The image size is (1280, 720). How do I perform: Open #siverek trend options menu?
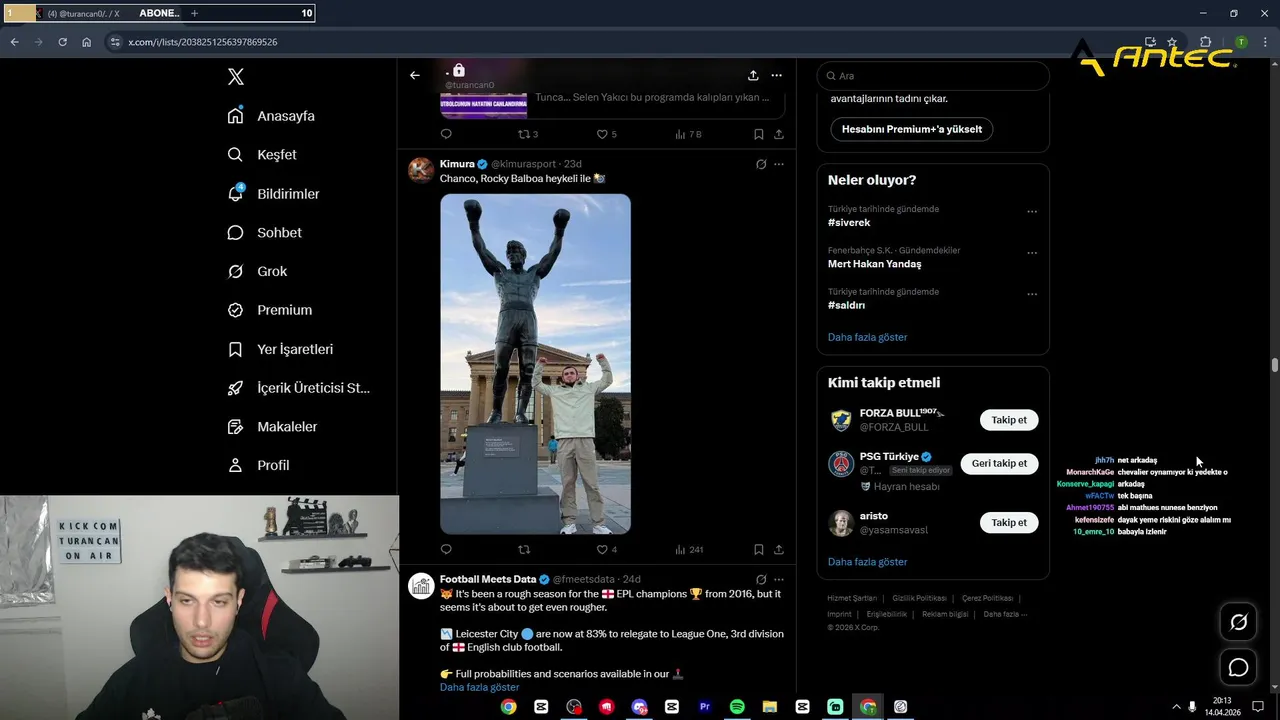pyautogui.click(x=1032, y=211)
